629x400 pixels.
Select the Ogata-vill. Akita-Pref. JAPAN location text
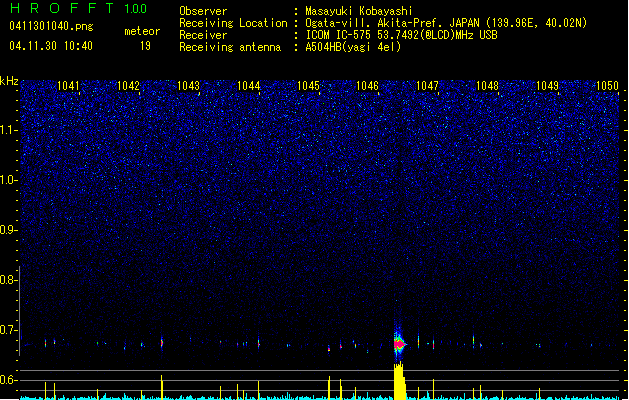coord(446,23)
